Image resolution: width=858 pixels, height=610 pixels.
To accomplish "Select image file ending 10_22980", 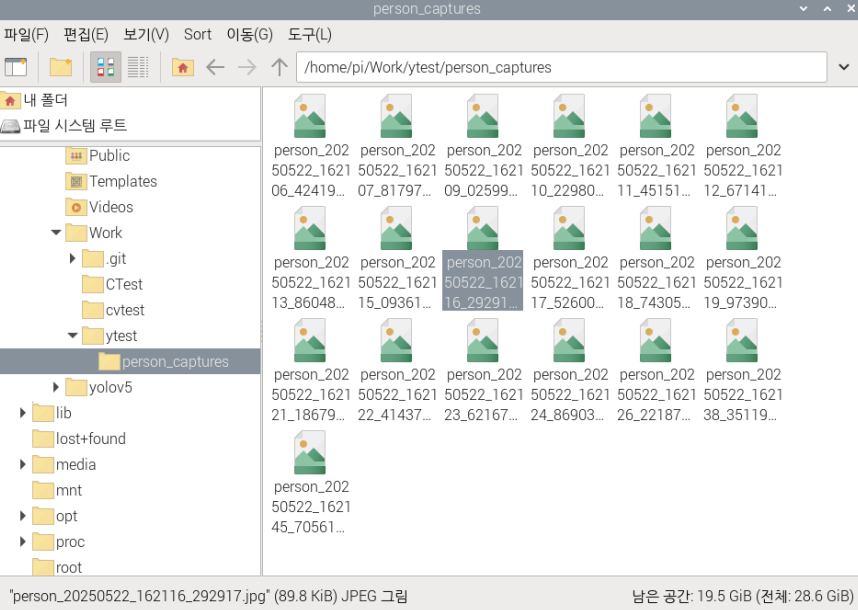I will [570, 146].
